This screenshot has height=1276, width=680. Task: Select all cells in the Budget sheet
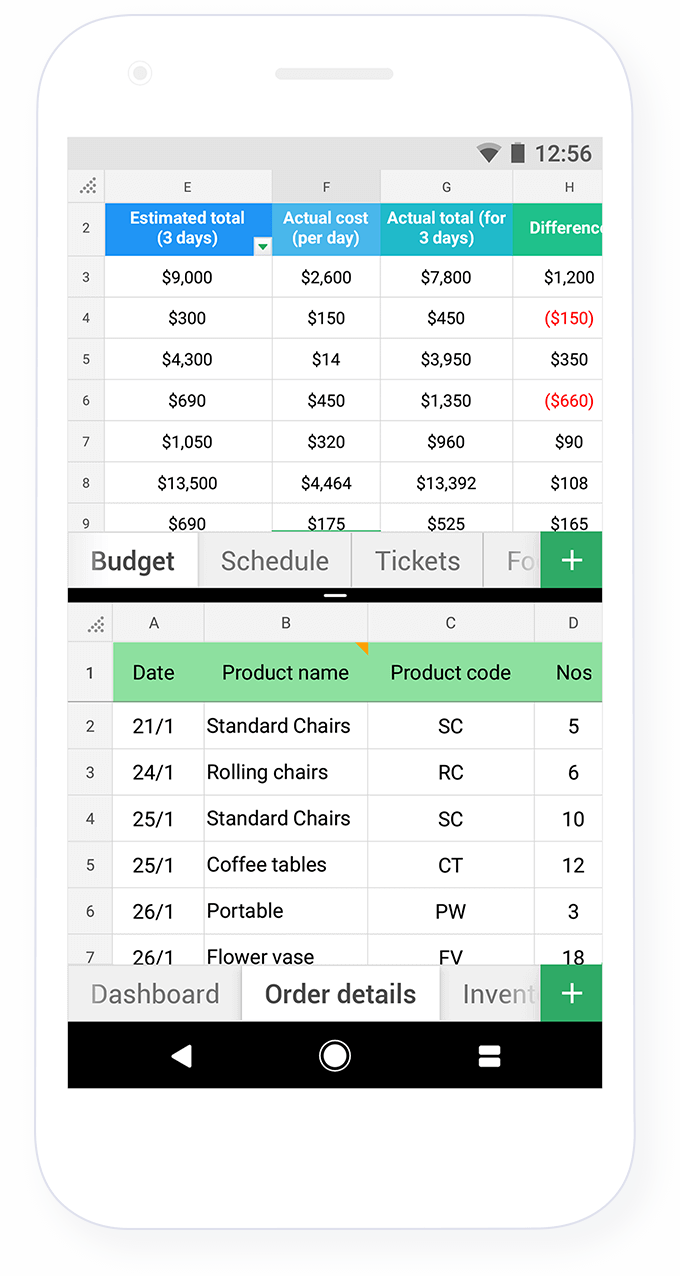[86, 185]
